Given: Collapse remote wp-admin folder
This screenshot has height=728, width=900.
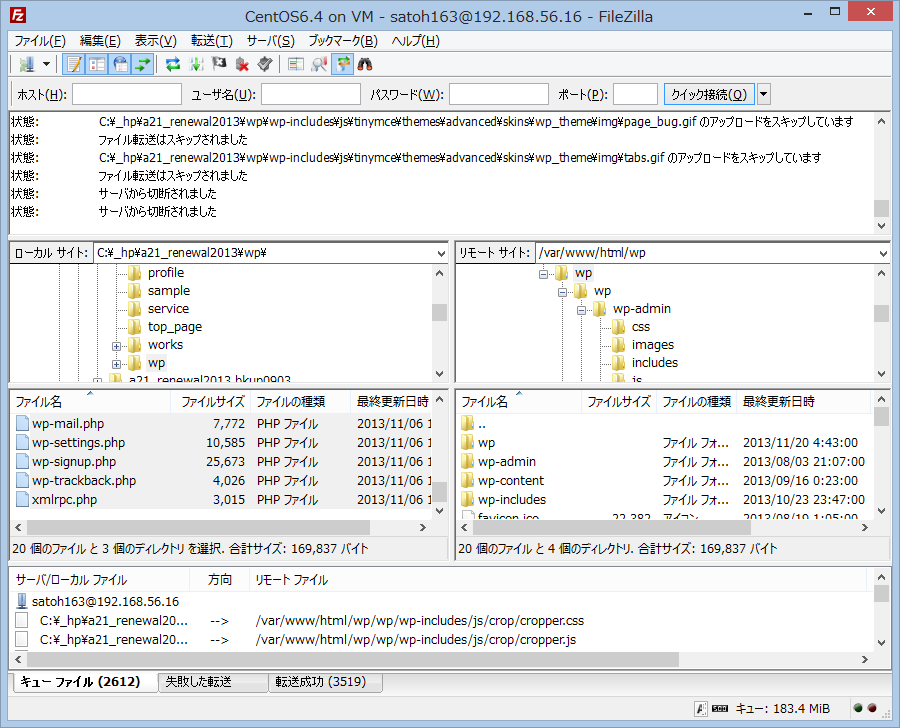Looking at the screenshot, I should pyautogui.click(x=581, y=311).
